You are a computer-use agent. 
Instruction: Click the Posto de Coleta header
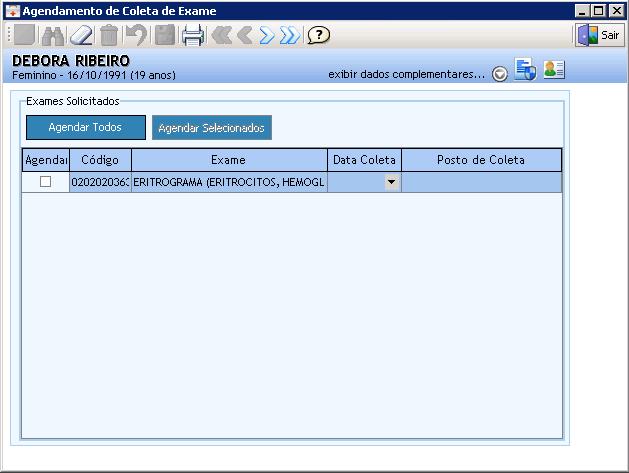[481, 160]
